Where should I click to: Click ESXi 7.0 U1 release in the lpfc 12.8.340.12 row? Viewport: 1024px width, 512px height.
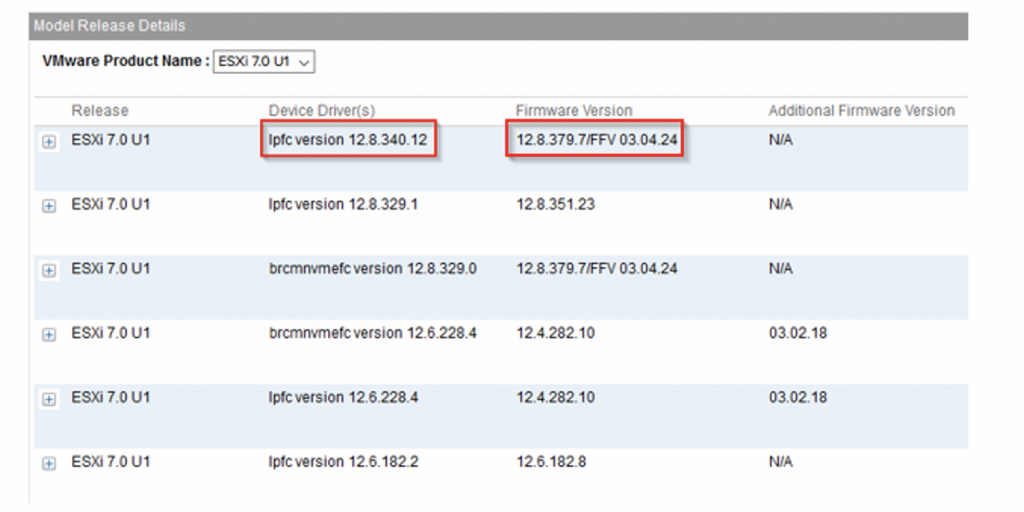tap(110, 140)
